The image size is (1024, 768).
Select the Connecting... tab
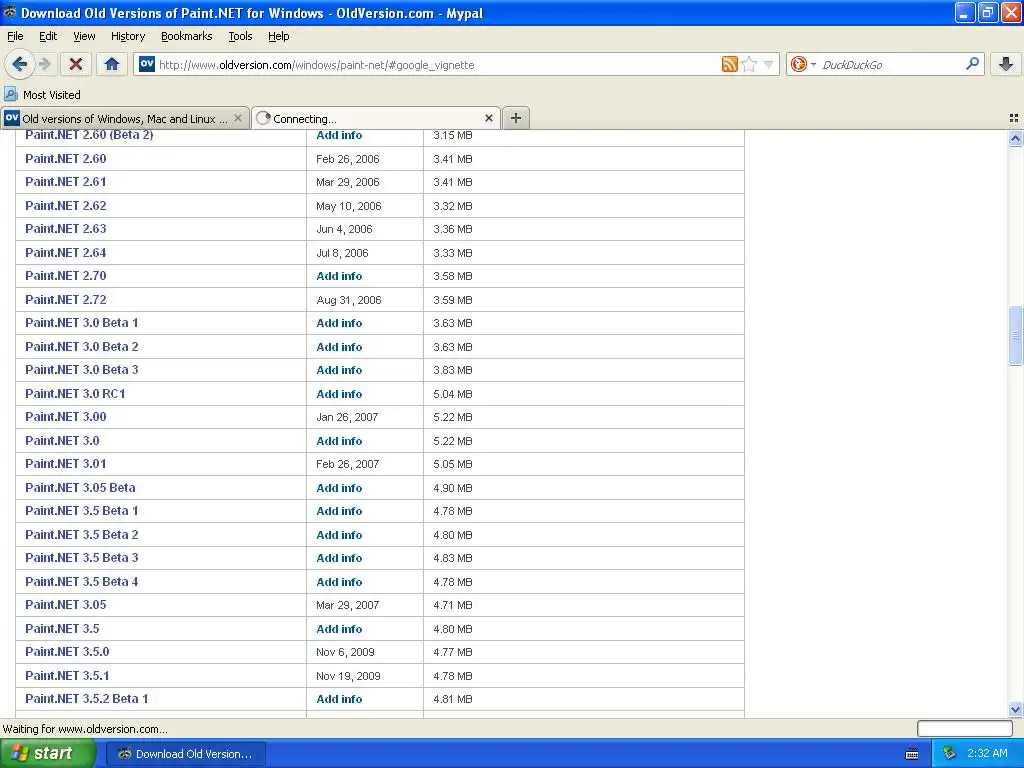[x=376, y=118]
